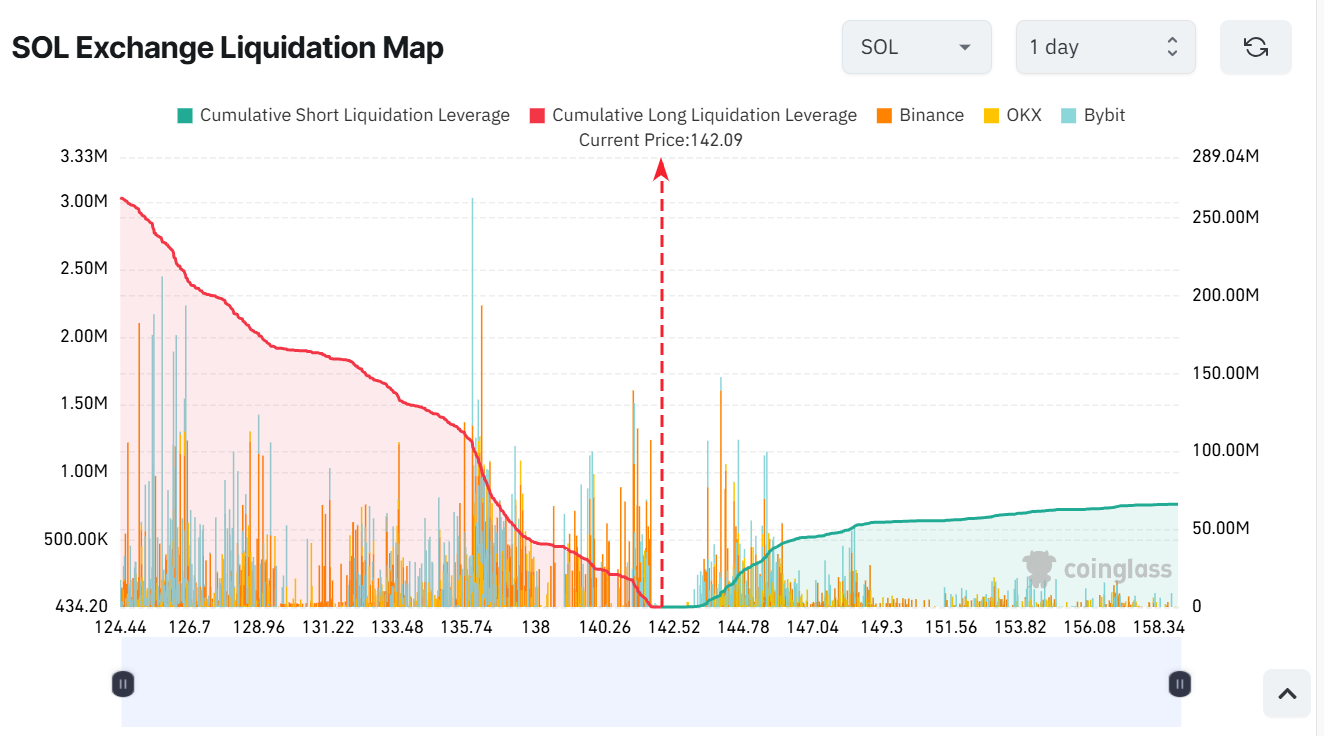Image resolution: width=1324 pixels, height=736 pixels.
Task: Click the 158.34 x-axis label
Action: point(1159,627)
